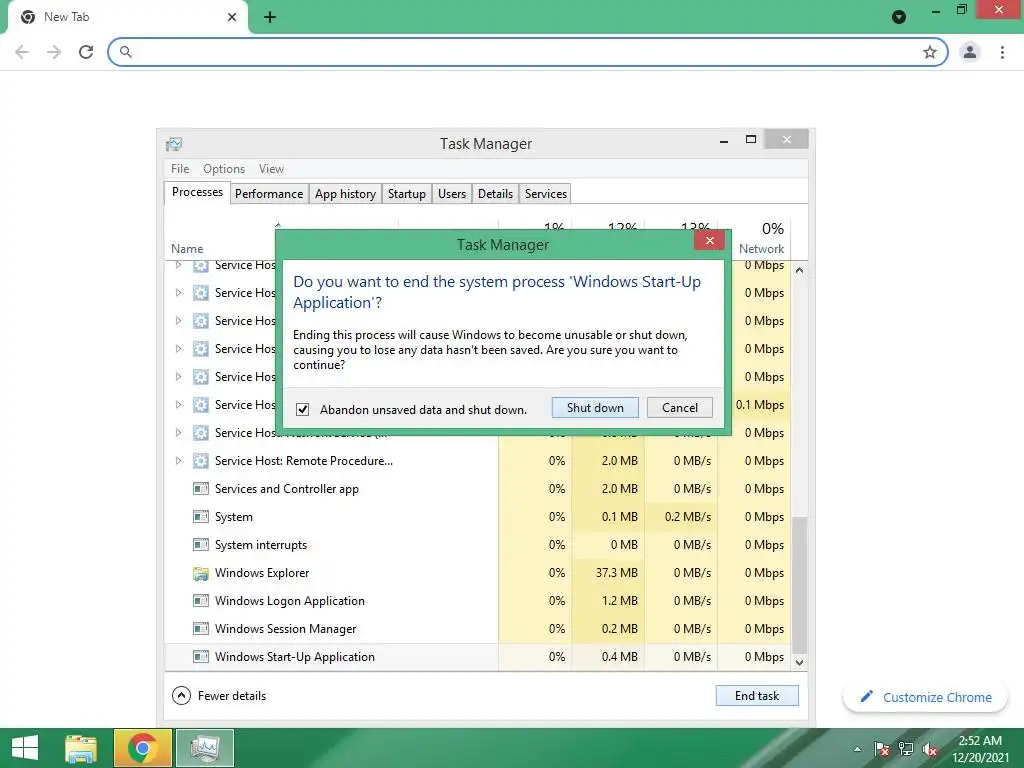The image size is (1024, 768).
Task: Select the Processes tab
Action: [197, 192]
